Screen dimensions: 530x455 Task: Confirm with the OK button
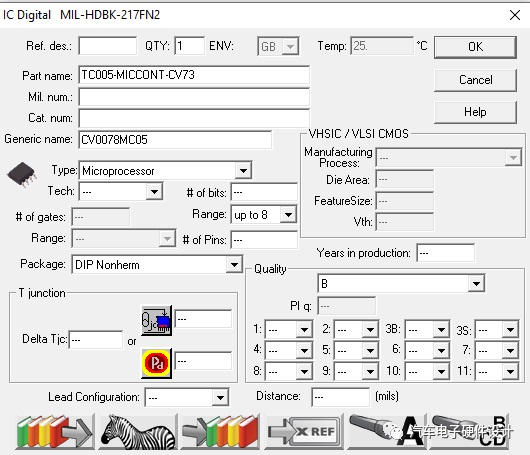475,47
